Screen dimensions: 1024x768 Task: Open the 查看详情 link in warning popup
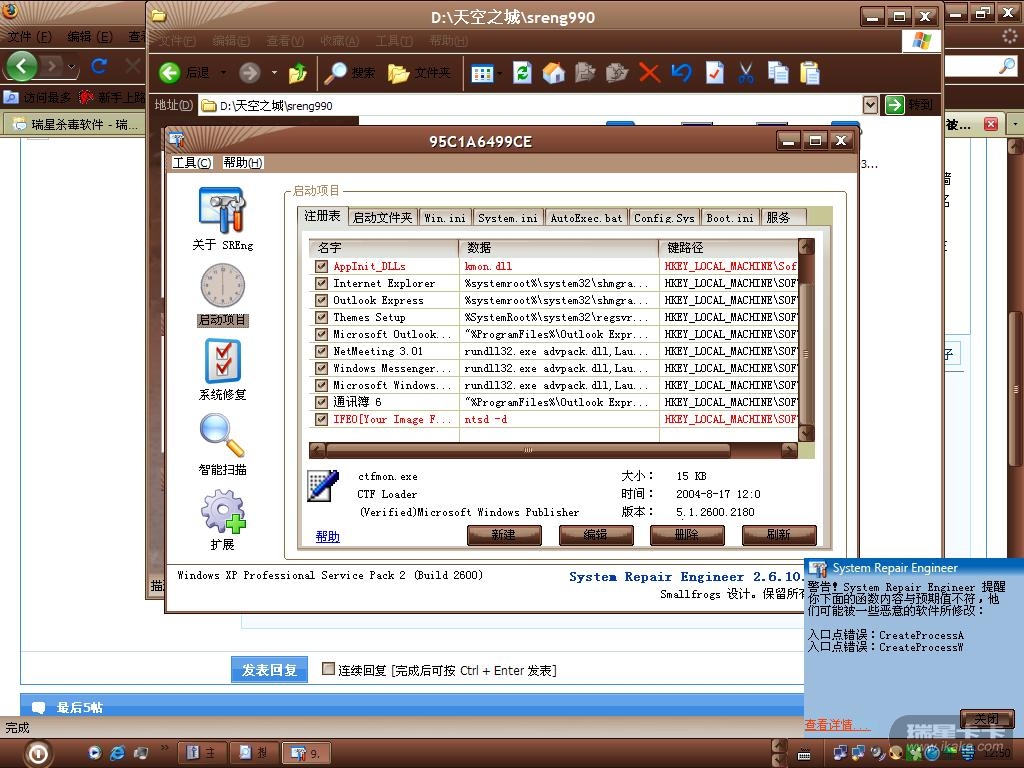point(837,724)
